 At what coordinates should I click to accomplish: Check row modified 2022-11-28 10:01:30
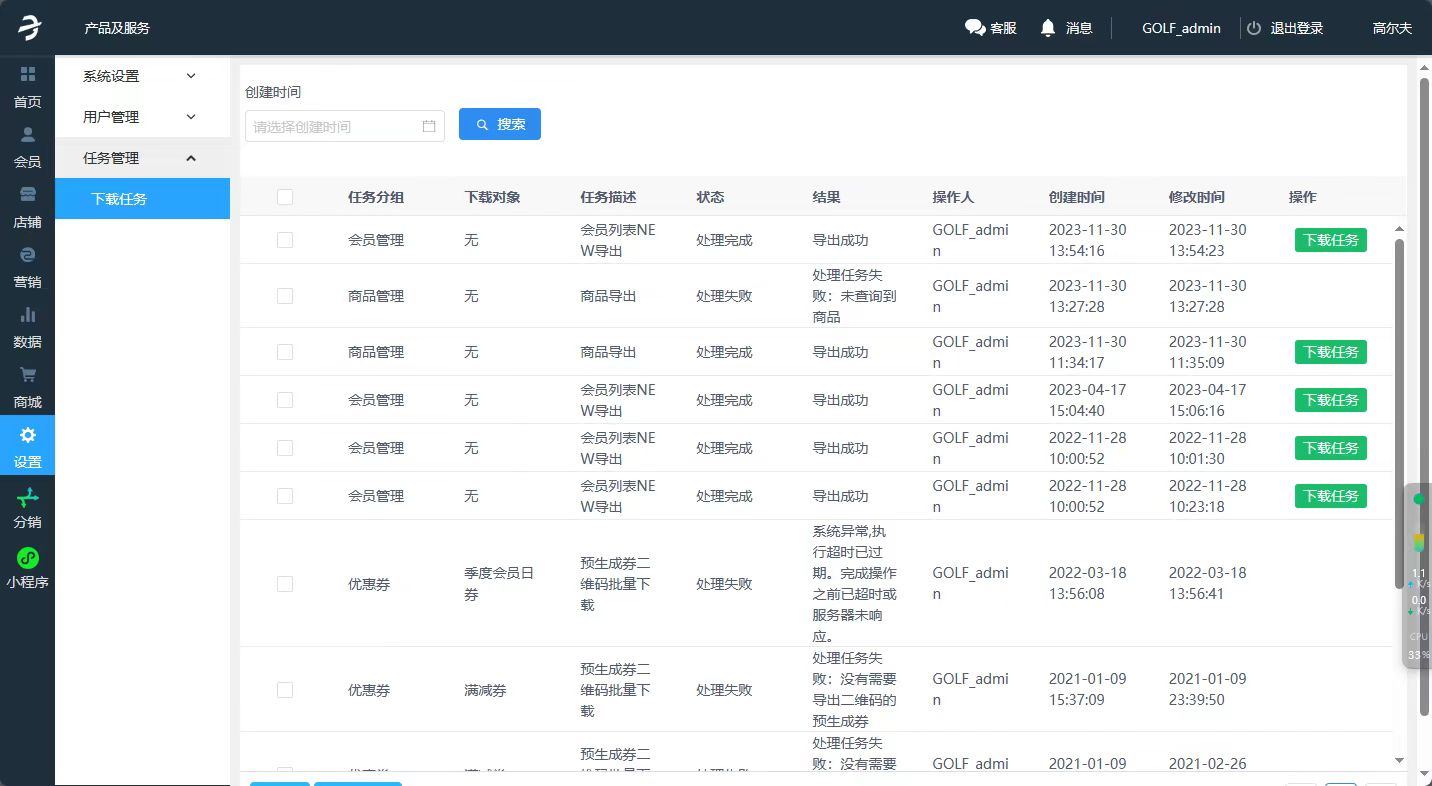click(x=285, y=448)
